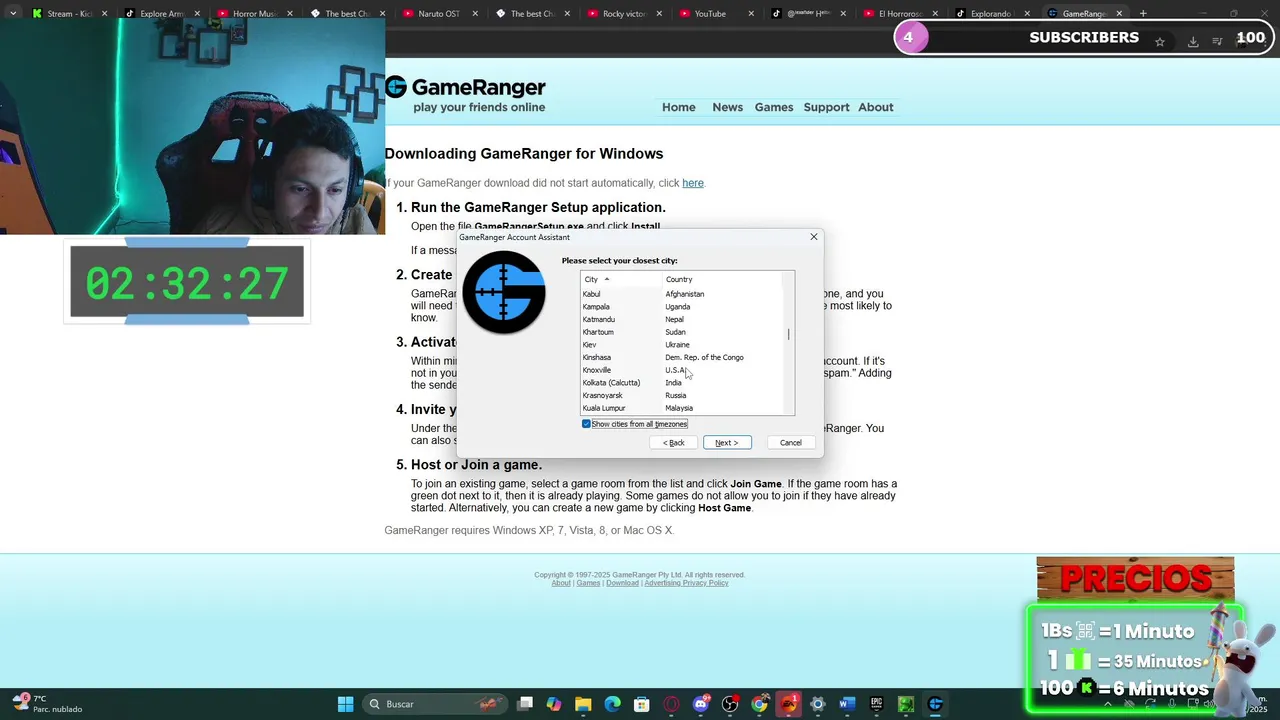Open Settings gear from taskbar
1280x720 pixels.
818,704
